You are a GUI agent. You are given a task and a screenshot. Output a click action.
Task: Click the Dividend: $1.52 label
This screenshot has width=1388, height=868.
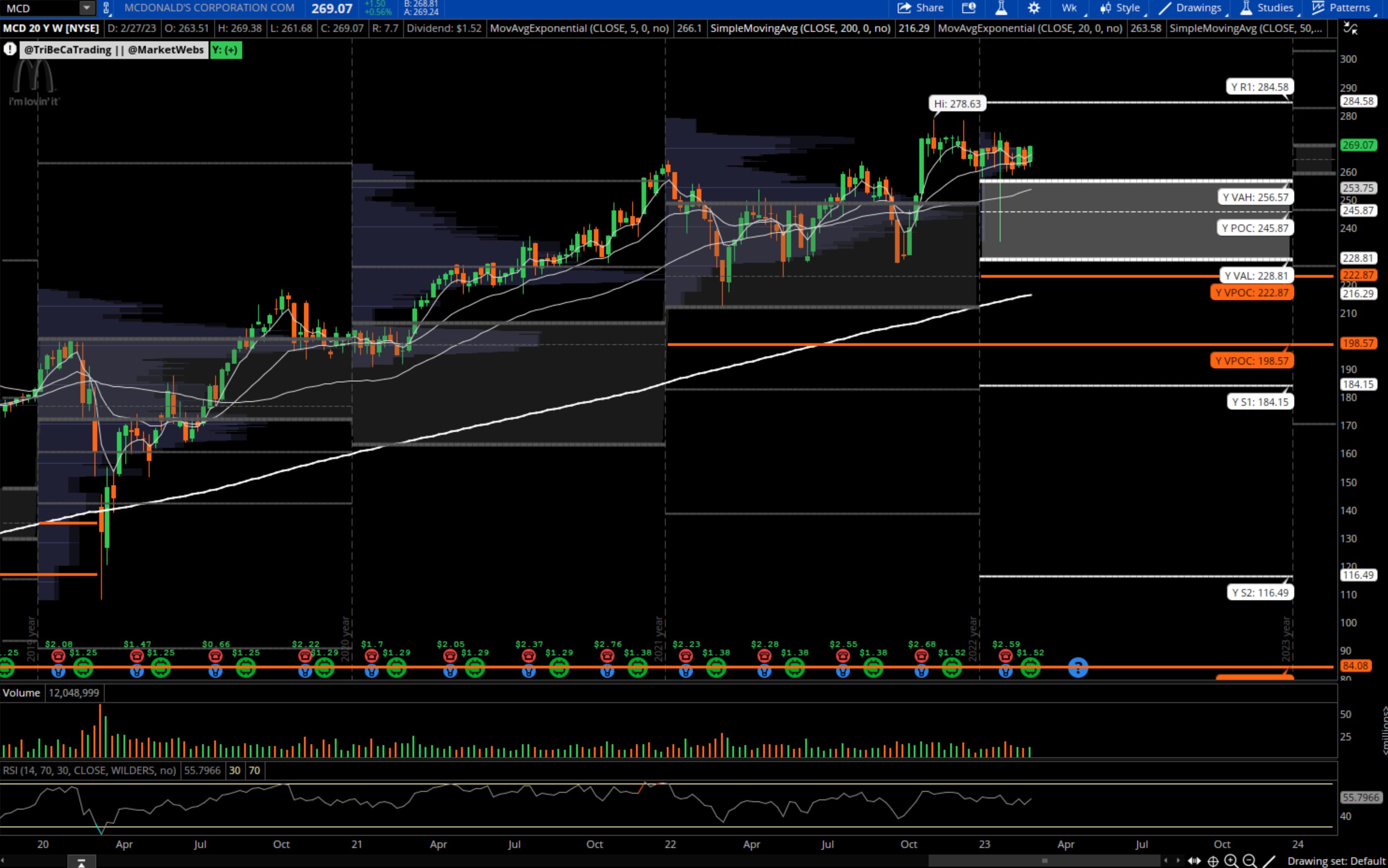pyautogui.click(x=444, y=28)
